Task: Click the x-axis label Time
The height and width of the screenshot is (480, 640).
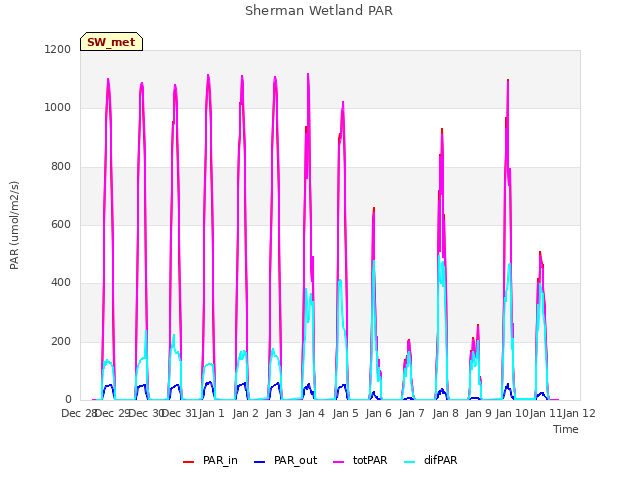Action: (x=566, y=429)
